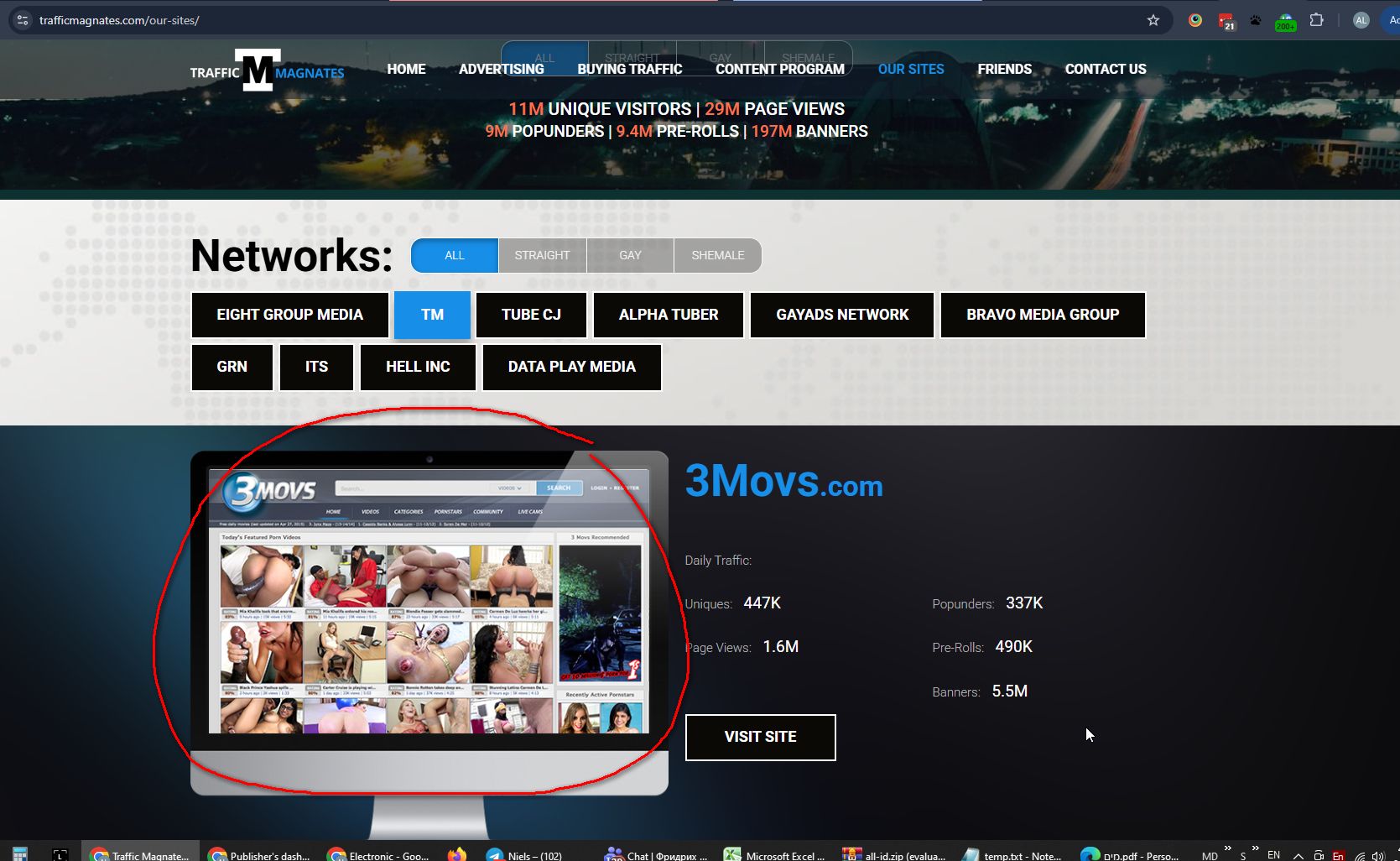
Task: Click the volume speaker tray icon
Action: (1377, 856)
